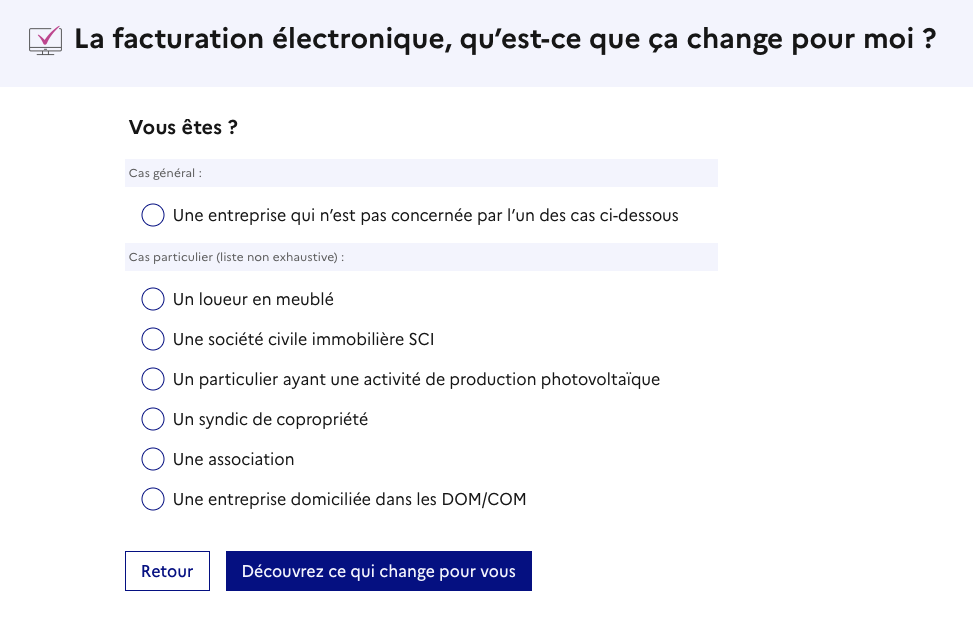This screenshot has height=618, width=973.
Task: Pick the "Un syndic de copropriété" radio circle
Action: coord(153,419)
